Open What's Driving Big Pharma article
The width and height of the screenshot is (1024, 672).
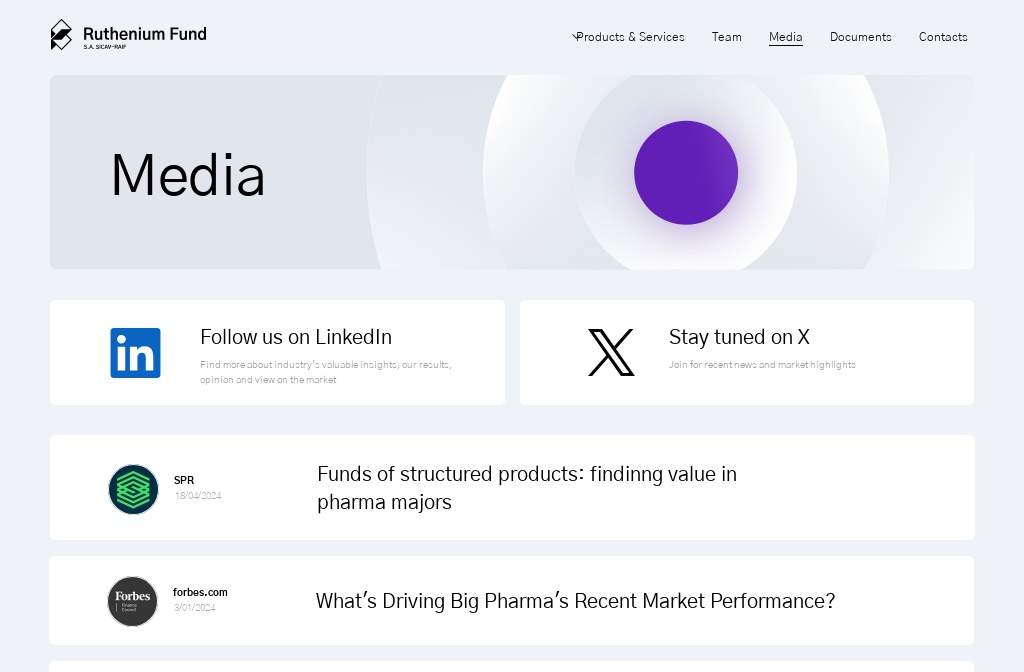pos(575,601)
